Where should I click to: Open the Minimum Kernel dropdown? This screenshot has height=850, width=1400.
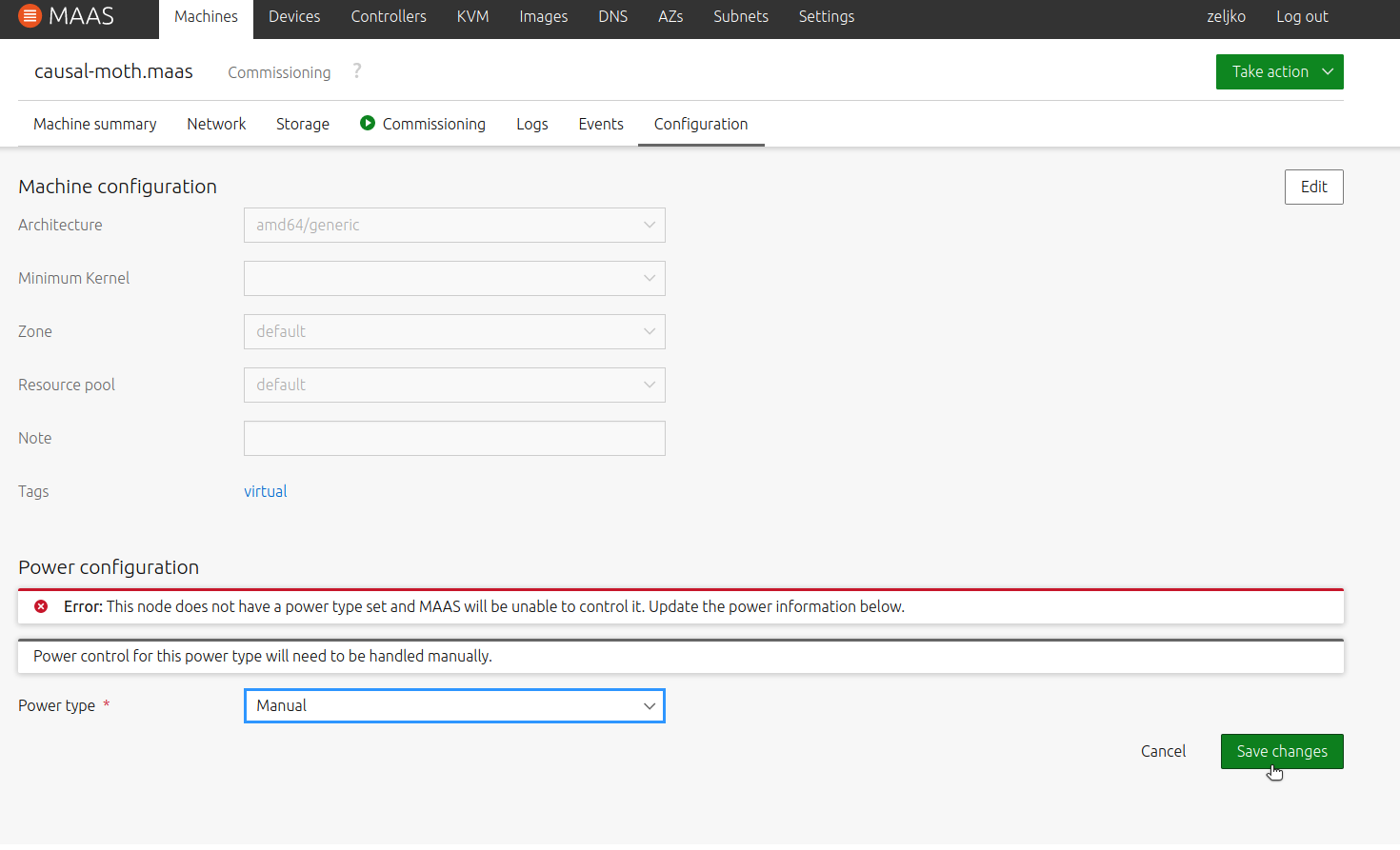pos(454,278)
